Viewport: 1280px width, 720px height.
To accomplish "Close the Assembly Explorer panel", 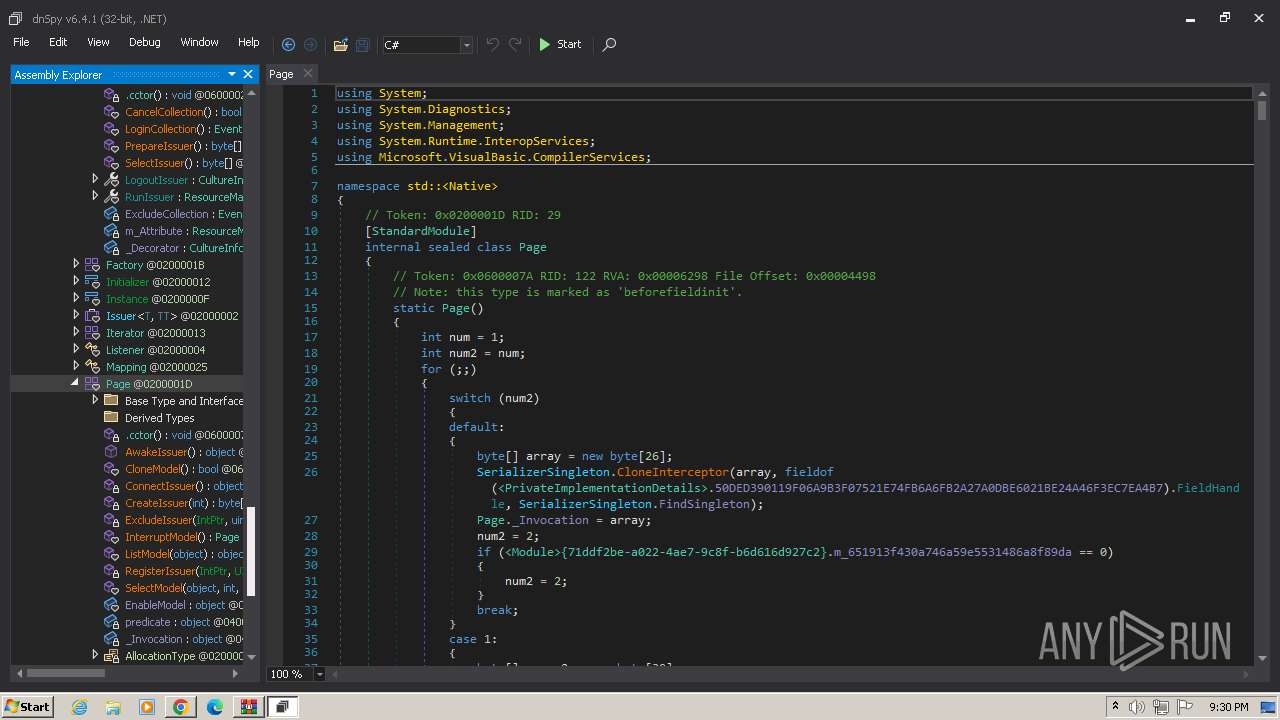I will pos(248,74).
